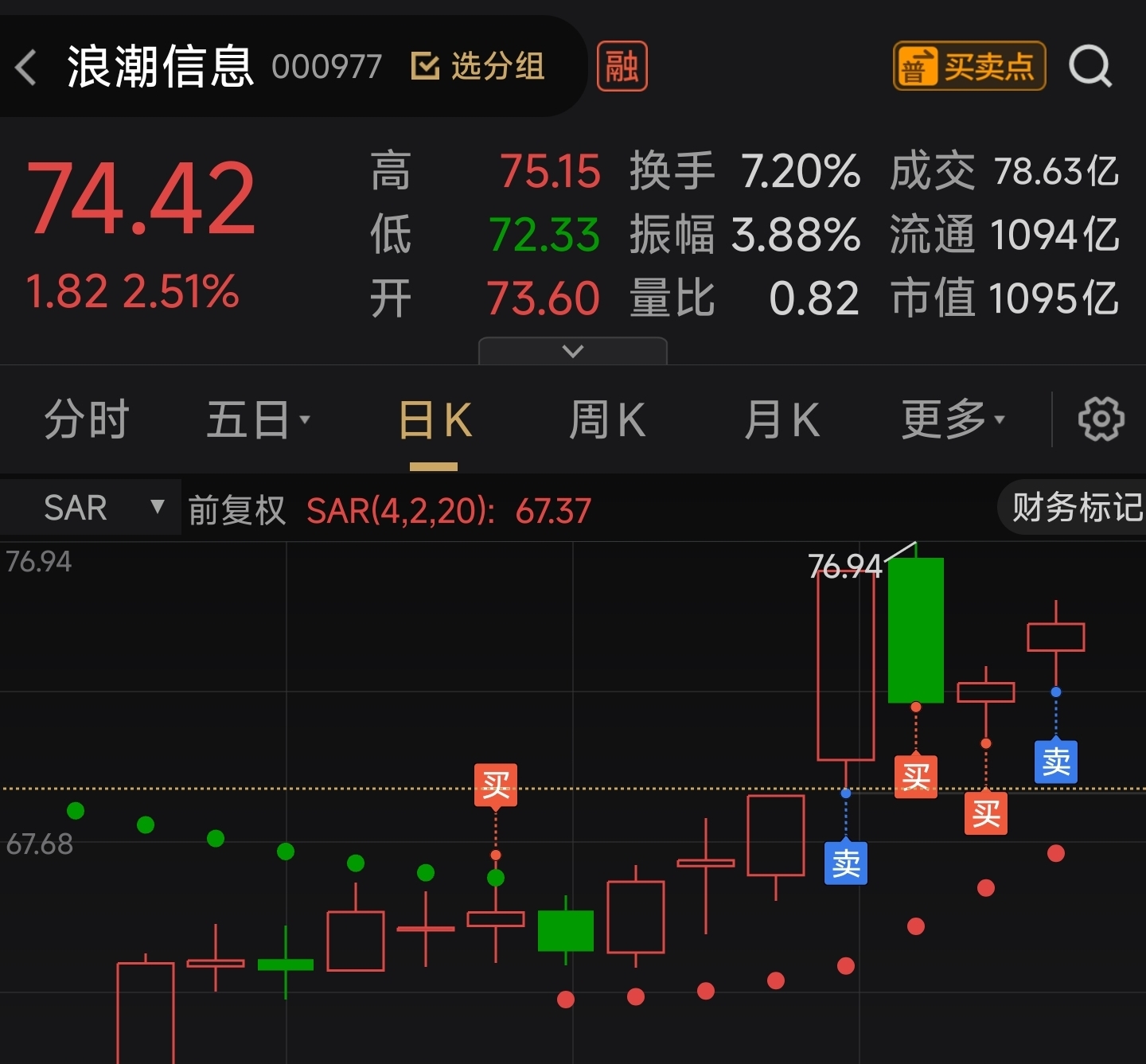The image size is (1146, 1064).
Task: Open the SAR indicator dropdown
Action: coord(90,507)
